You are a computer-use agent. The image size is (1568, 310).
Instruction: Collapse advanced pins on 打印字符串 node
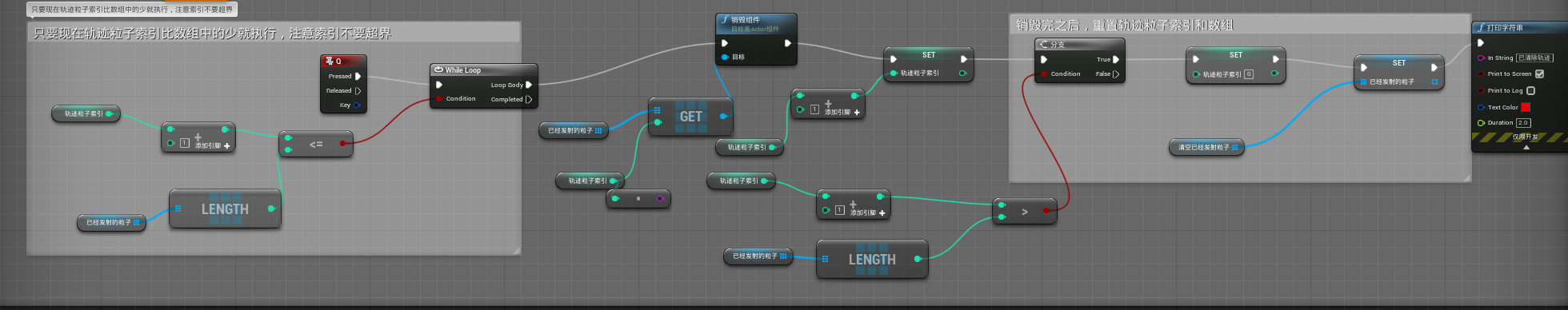(x=1526, y=147)
